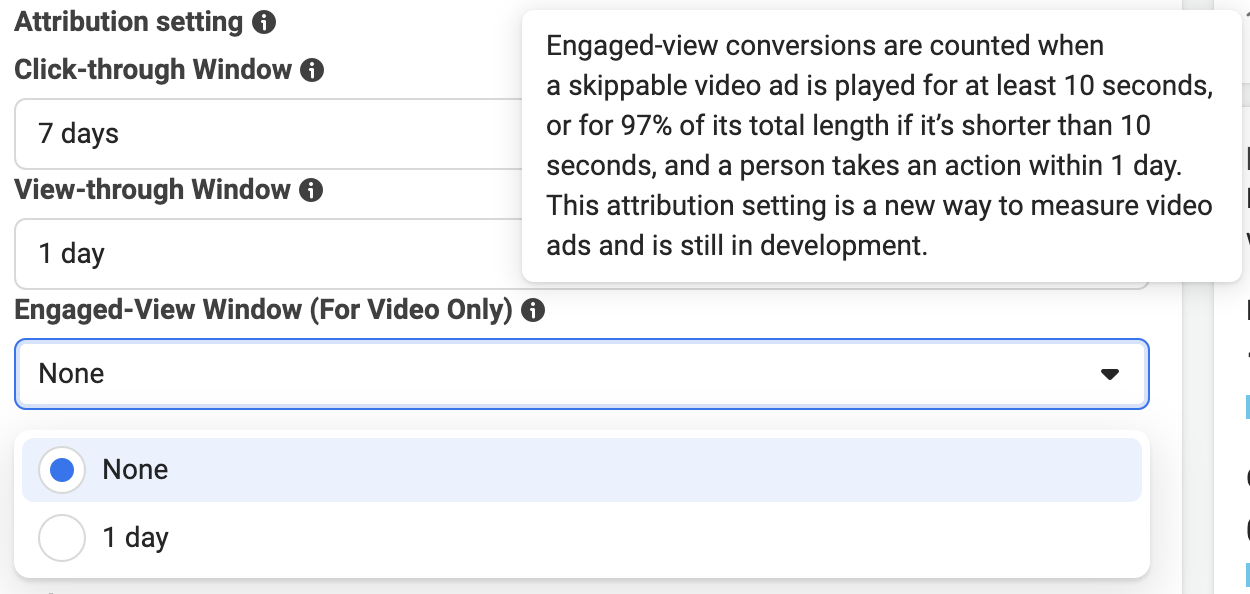Click the 7 days value text

[78, 134]
